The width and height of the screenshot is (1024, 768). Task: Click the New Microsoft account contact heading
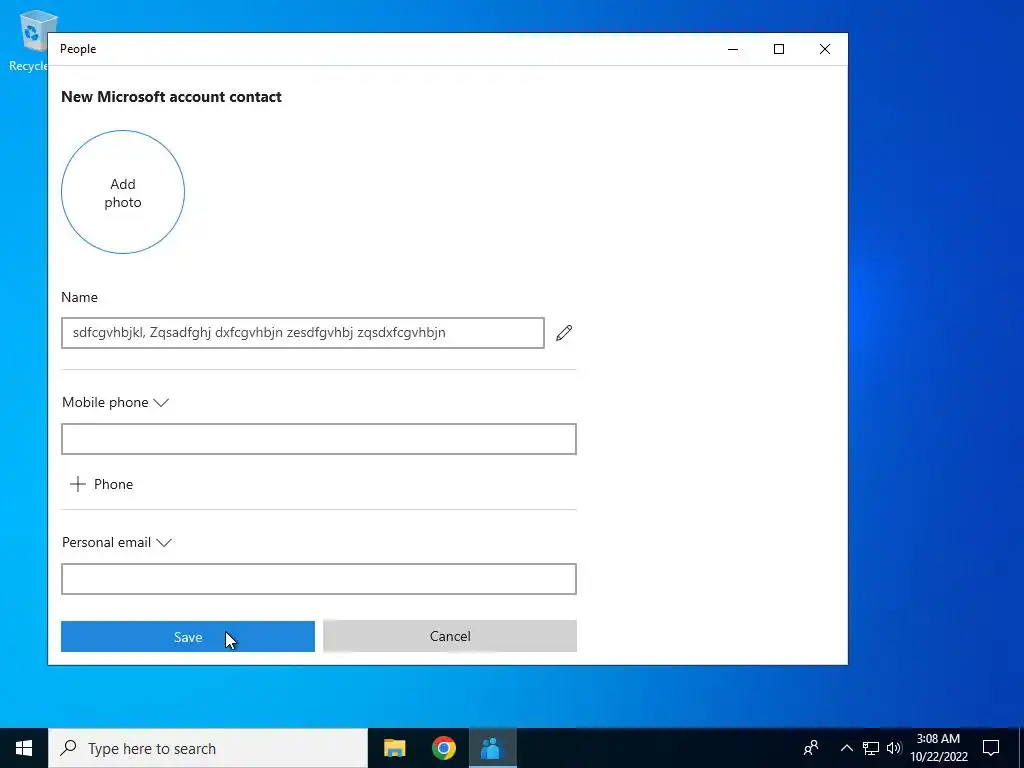(x=171, y=97)
